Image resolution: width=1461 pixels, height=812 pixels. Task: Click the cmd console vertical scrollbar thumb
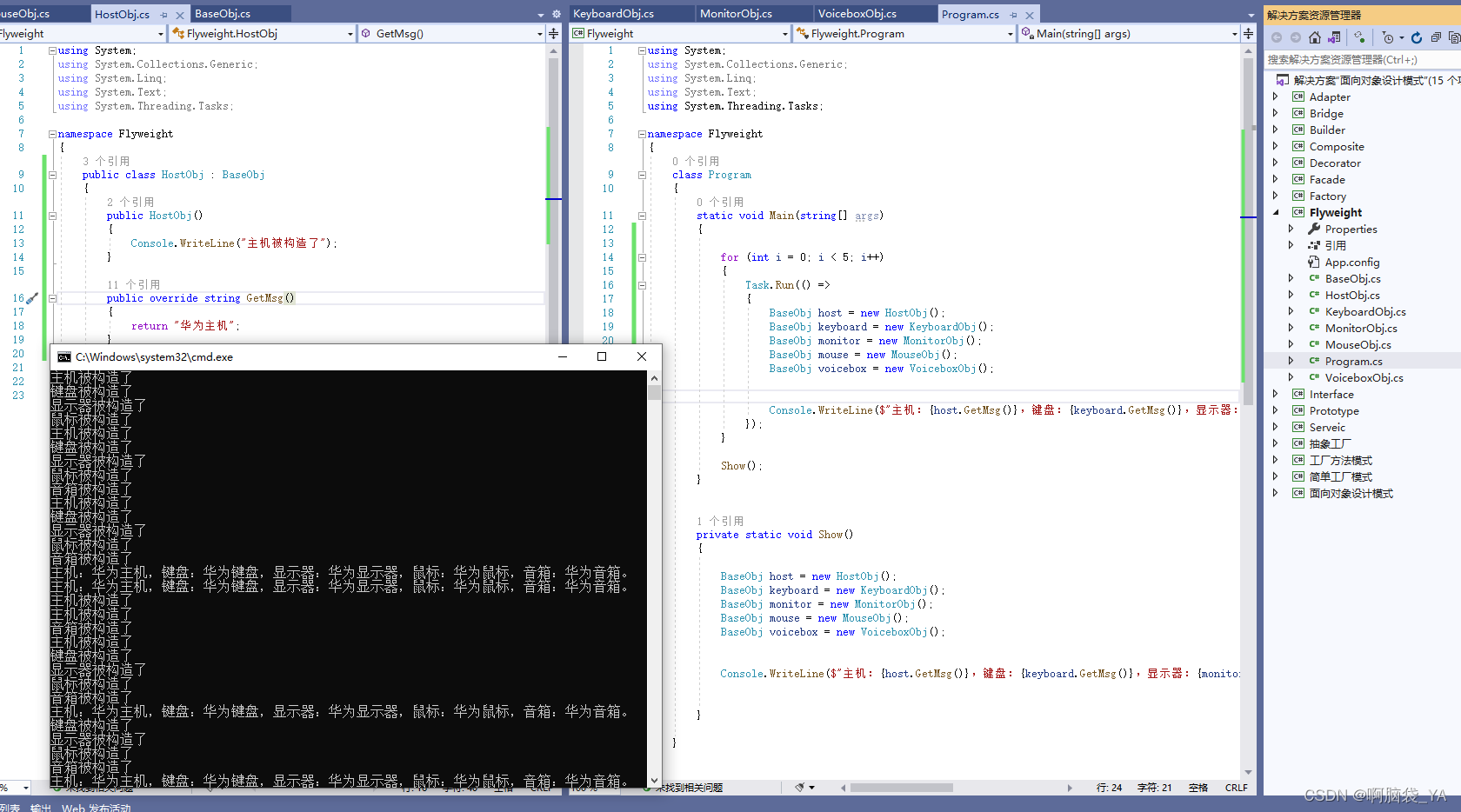click(x=654, y=392)
